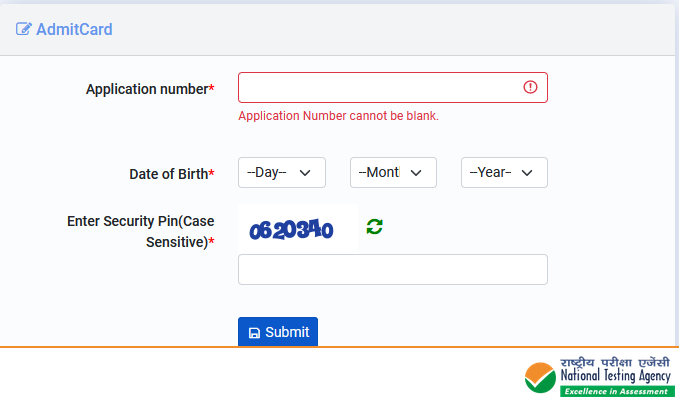Viewport: 679px width, 402px height.
Task: Click the National Testing Agency logo text
Action: tap(615, 376)
